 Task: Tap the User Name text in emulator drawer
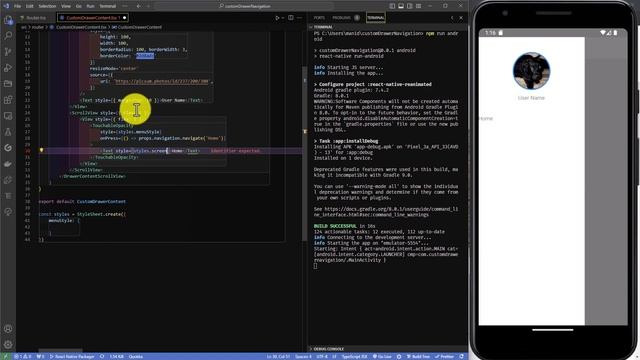531,98
